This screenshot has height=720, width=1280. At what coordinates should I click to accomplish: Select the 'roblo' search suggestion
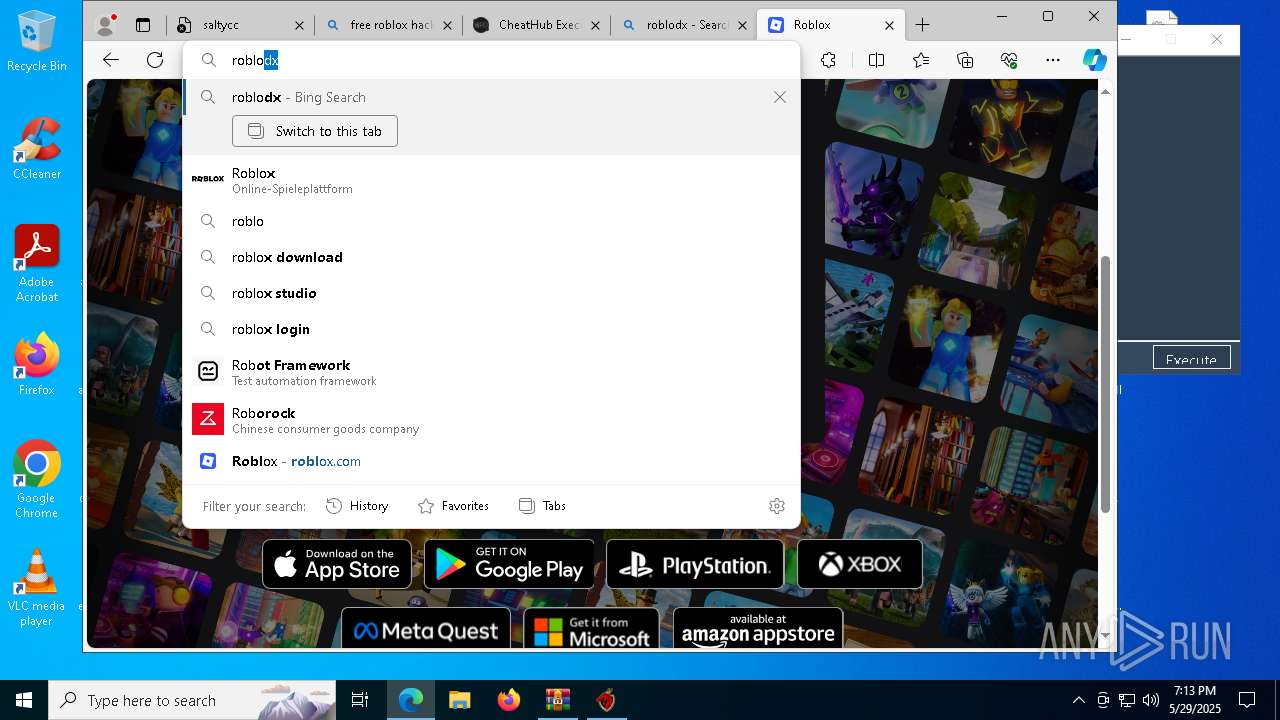coord(491,221)
